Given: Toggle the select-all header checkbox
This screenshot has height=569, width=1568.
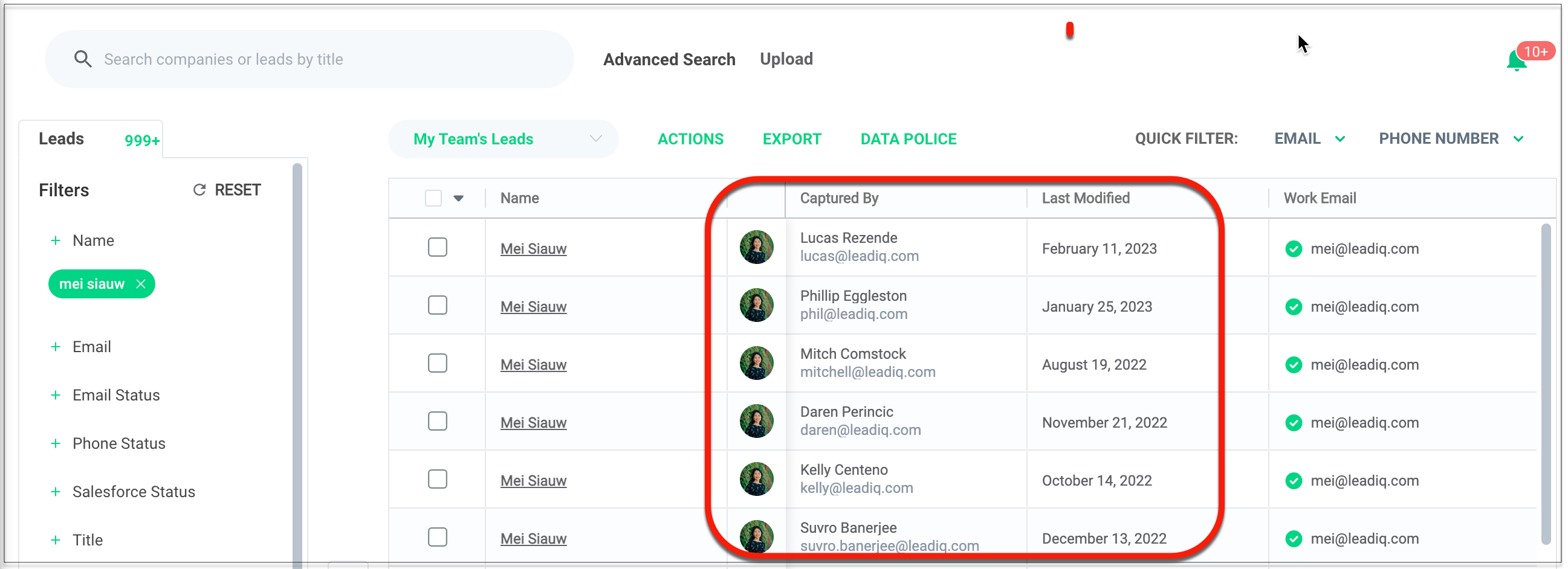Looking at the screenshot, I should [x=433, y=198].
